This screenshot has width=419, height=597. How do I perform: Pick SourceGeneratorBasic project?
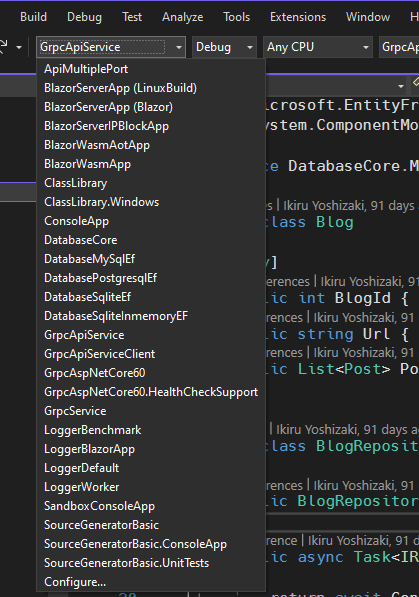[151, 525]
